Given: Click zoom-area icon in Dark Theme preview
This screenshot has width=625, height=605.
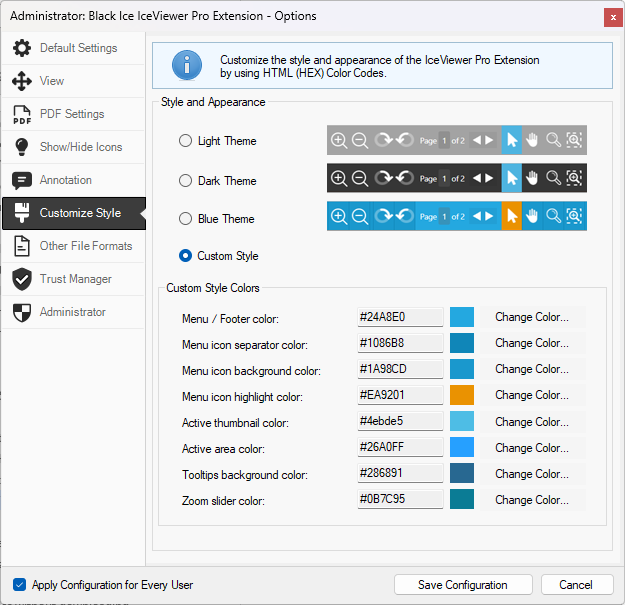Looking at the screenshot, I should 574,178.
